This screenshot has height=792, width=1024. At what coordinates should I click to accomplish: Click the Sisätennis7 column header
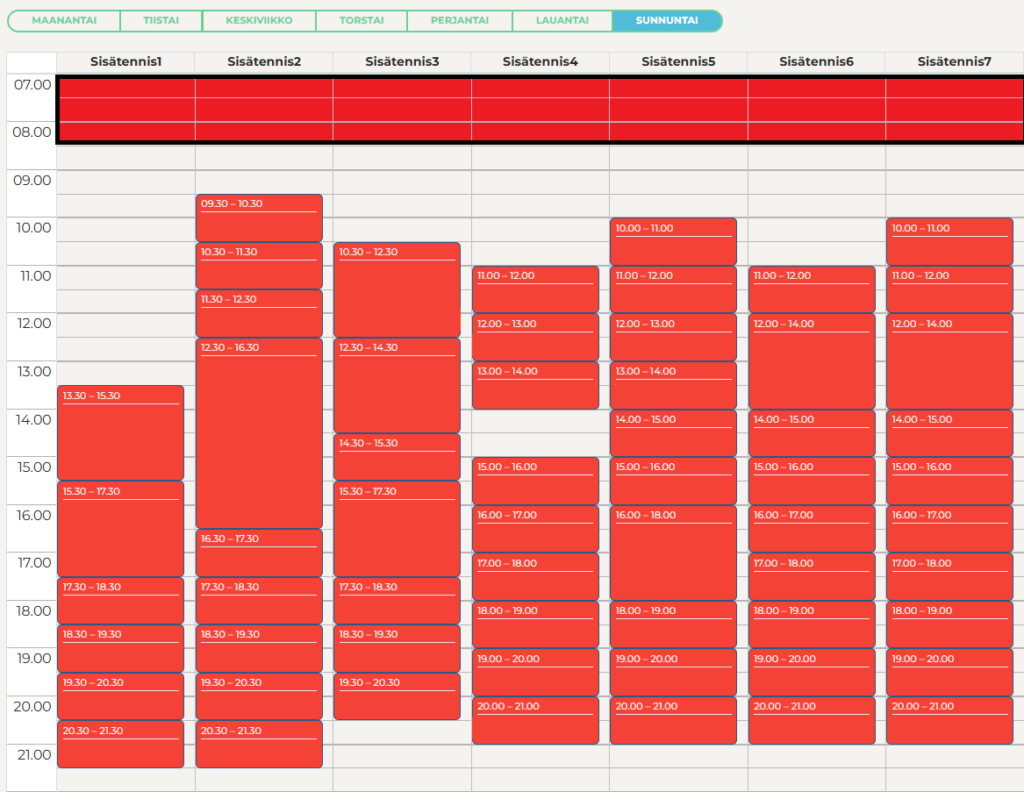click(954, 61)
